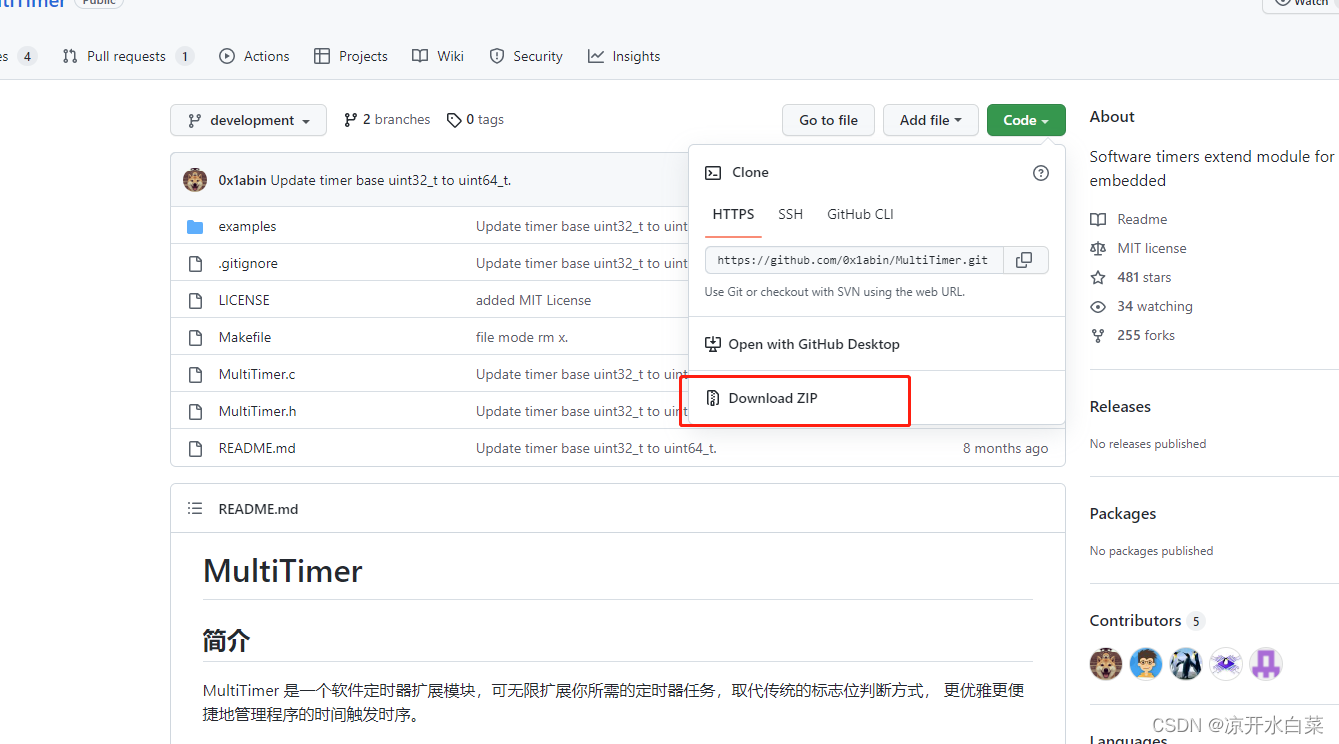The width and height of the screenshot is (1339, 744).
Task: Open the latest commit message link
Action: (391, 181)
